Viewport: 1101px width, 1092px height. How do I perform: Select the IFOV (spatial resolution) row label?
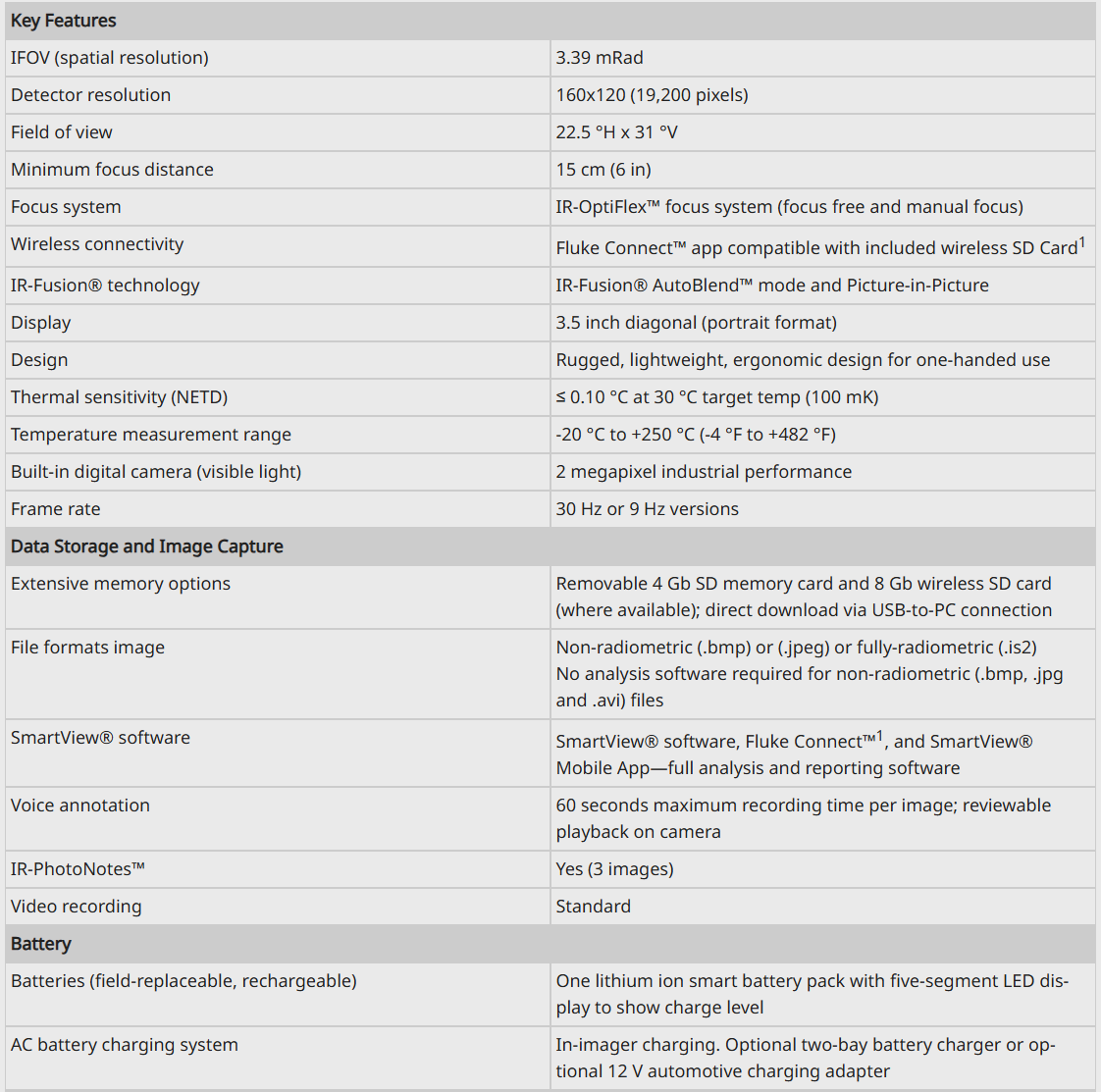(x=110, y=58)
